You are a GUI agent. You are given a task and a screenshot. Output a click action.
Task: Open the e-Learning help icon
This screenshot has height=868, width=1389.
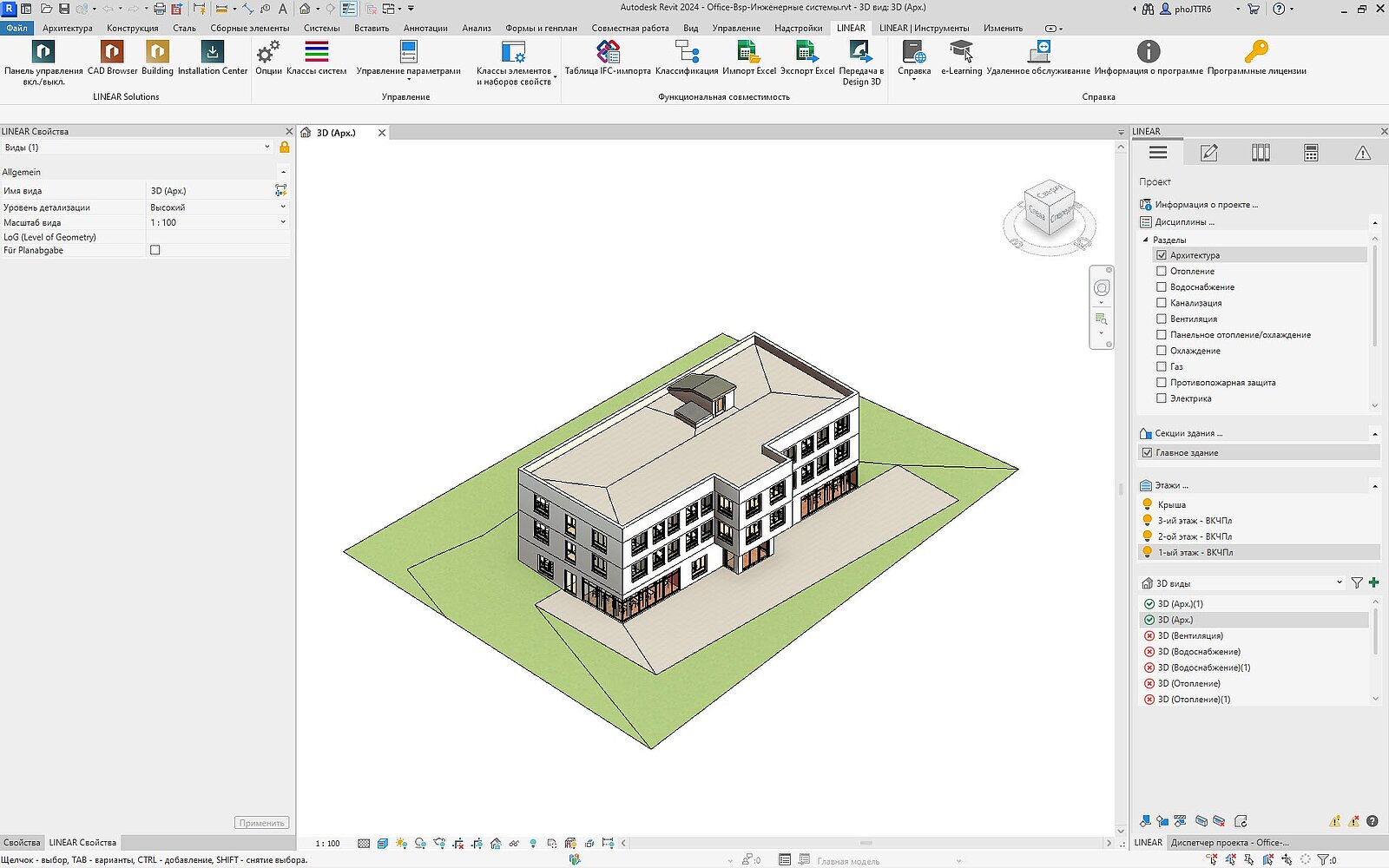click(x=961, y=53)
